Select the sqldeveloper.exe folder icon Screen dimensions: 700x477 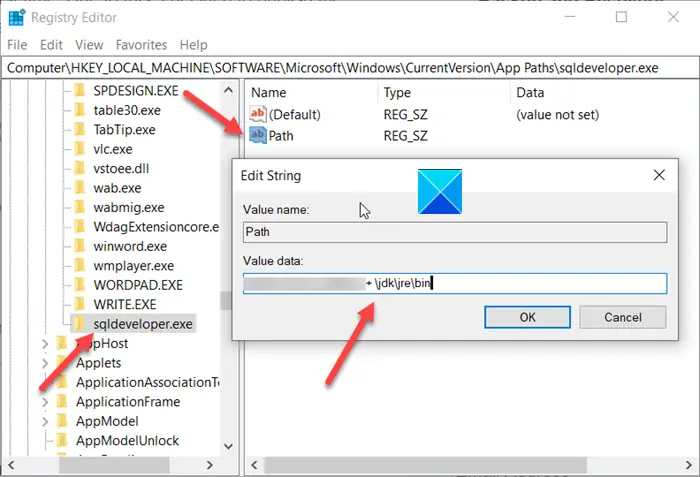click(80, 323)
